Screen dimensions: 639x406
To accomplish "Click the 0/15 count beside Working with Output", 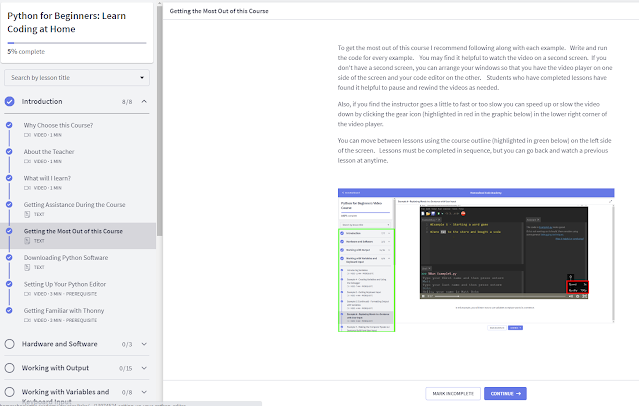I will point(126,368).
